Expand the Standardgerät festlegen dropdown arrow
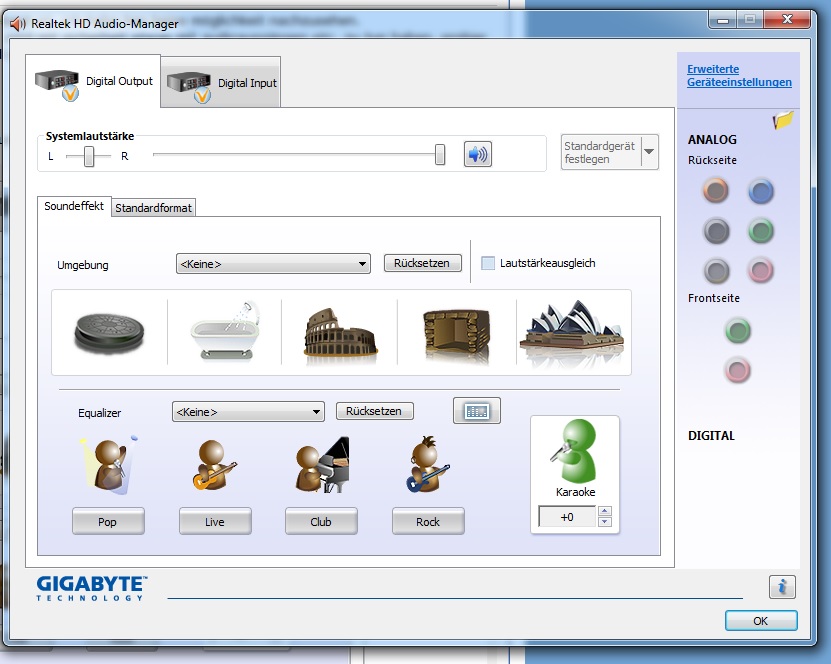 [649, 152]
